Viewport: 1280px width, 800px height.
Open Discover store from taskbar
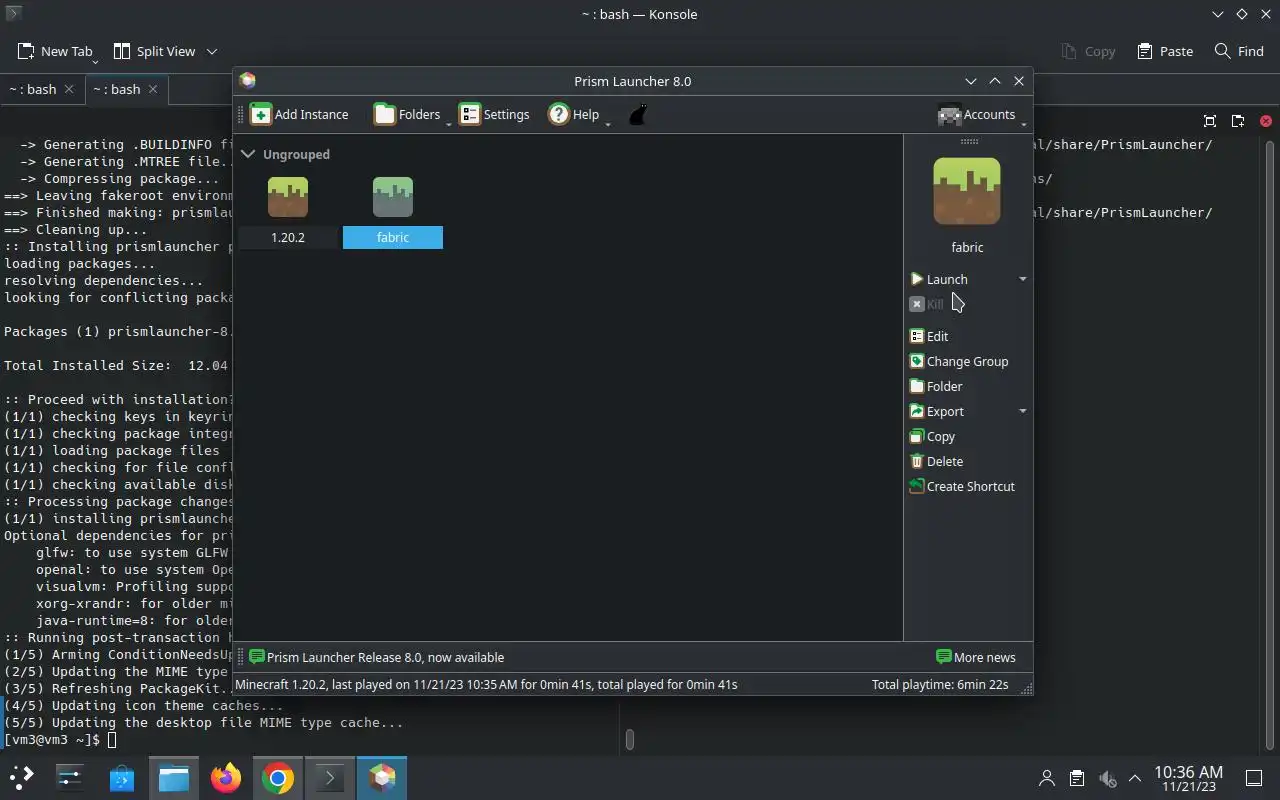click(122, 777)
